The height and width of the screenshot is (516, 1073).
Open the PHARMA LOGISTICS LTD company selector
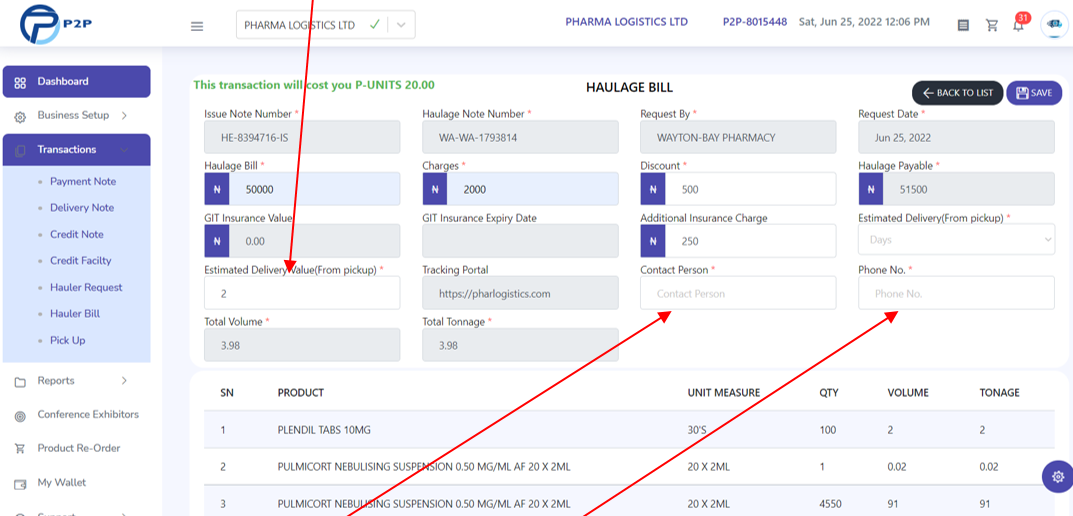pyautogui.click(x=326, y=25)
